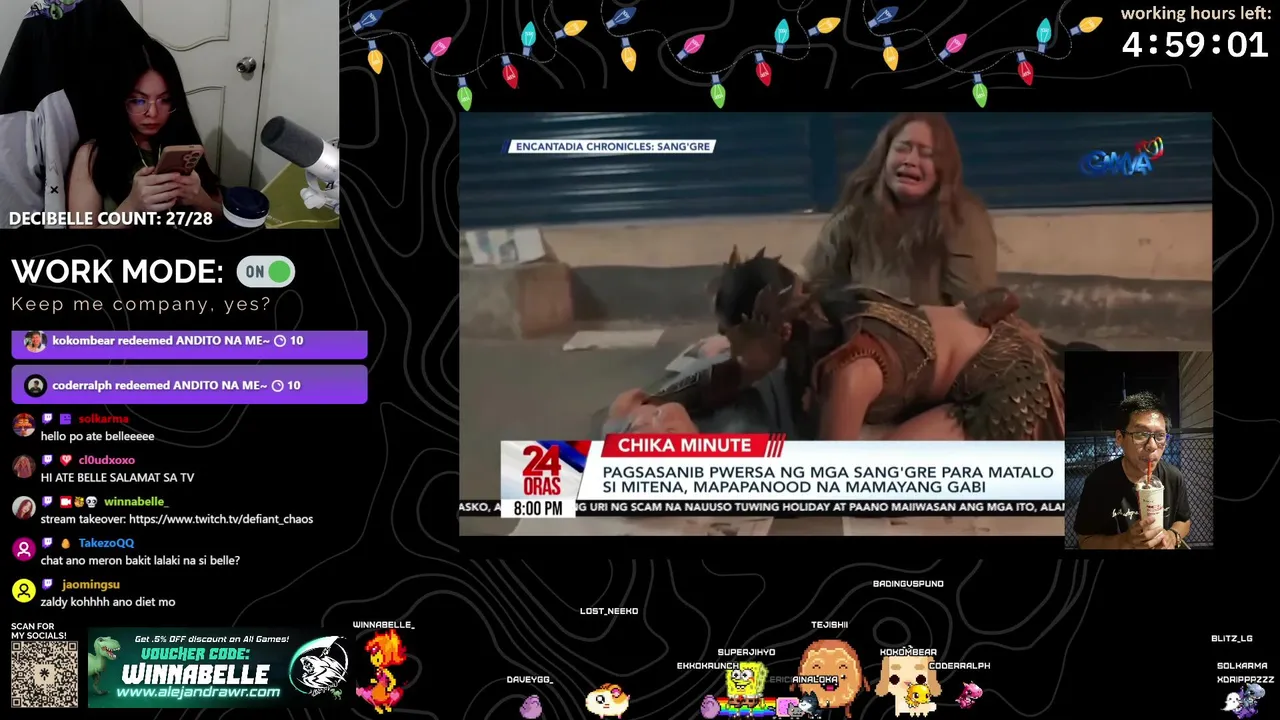Click the pink creature labeled CODERRALPH

(x=968, y=694)
